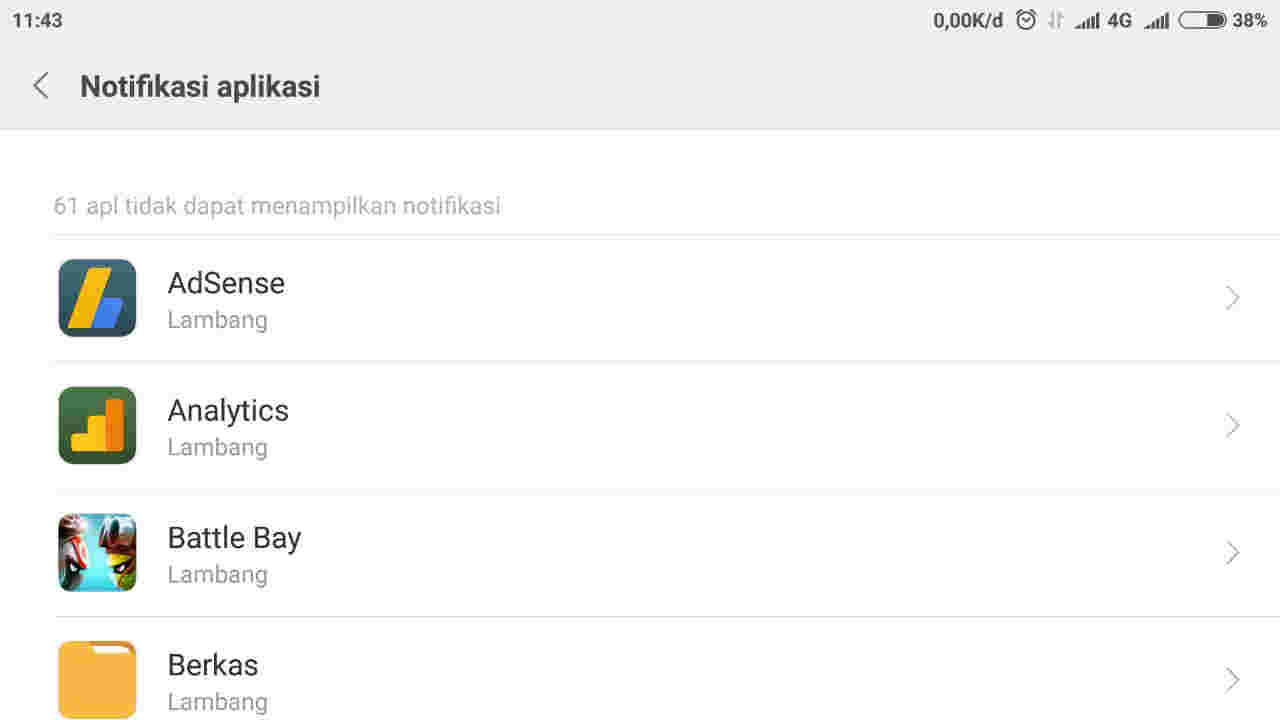Open the AdSense app icon

97,297
